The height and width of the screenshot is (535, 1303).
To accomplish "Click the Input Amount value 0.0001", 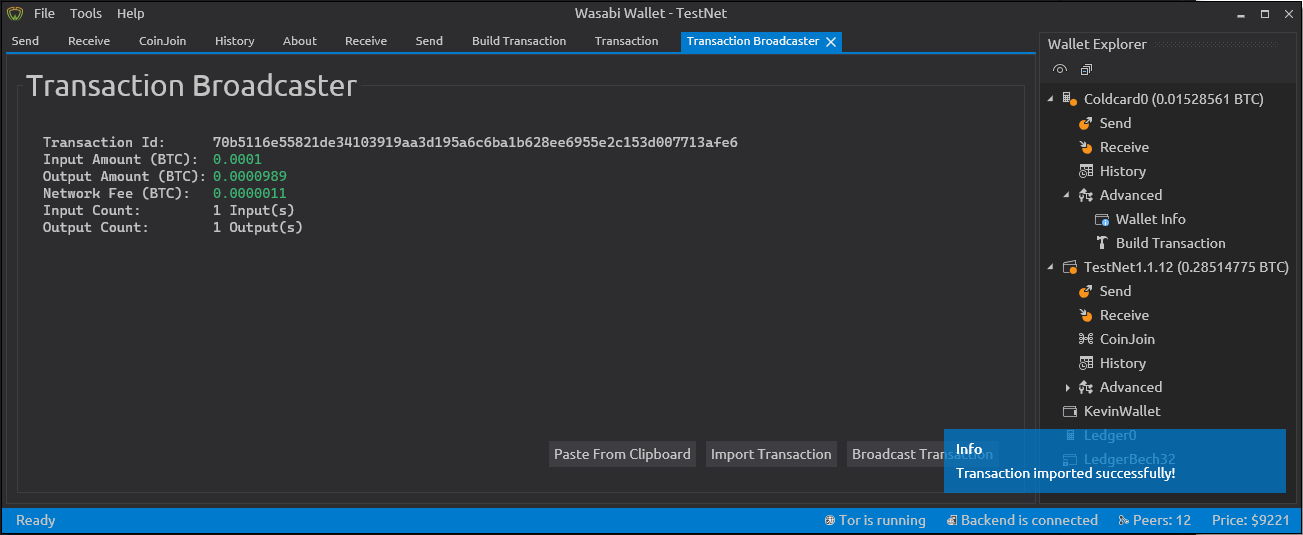I will pyautogui.click(x=238, y=159).
